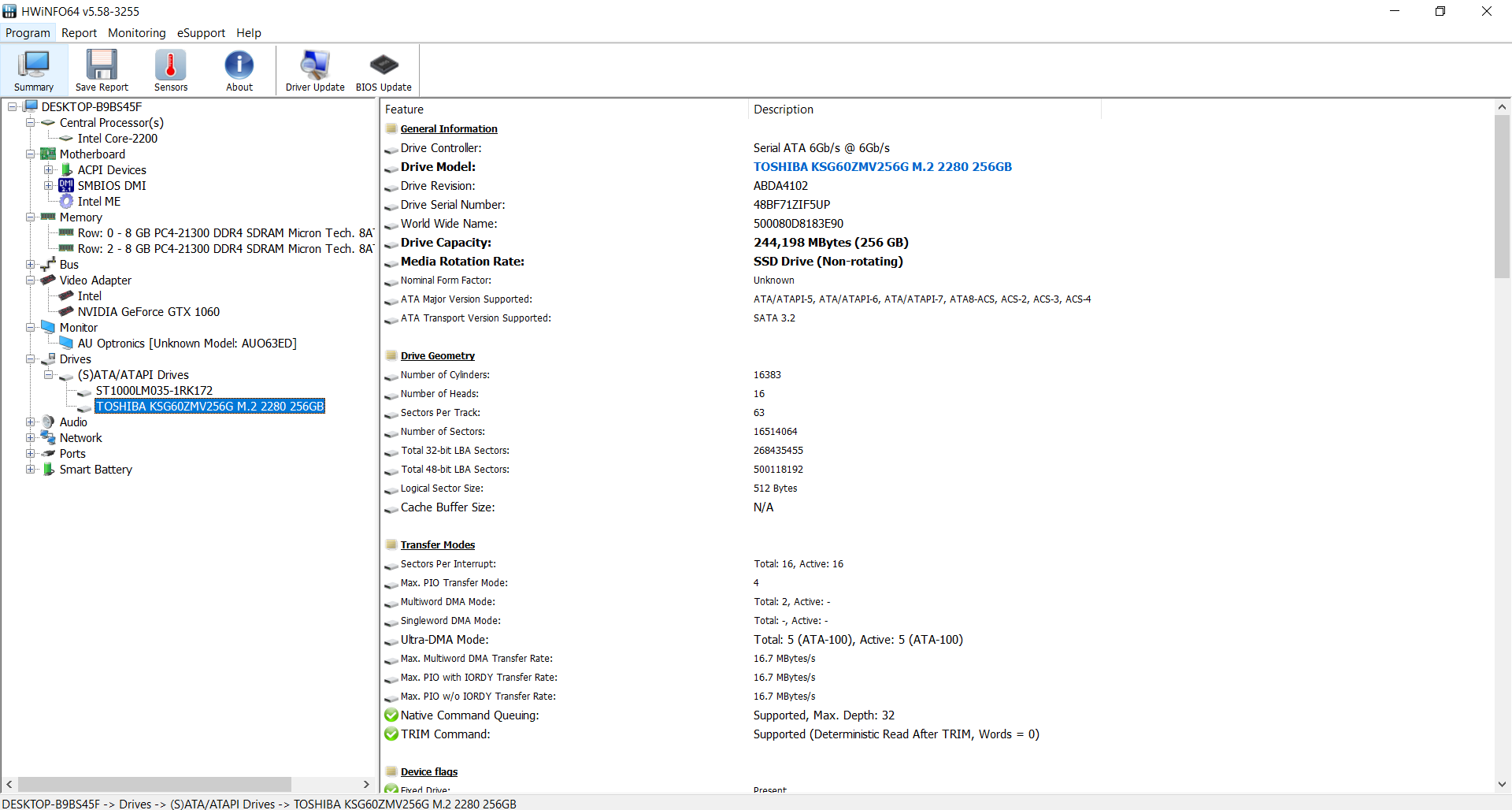Click the Drive Capacity row

tap(937, 243)
